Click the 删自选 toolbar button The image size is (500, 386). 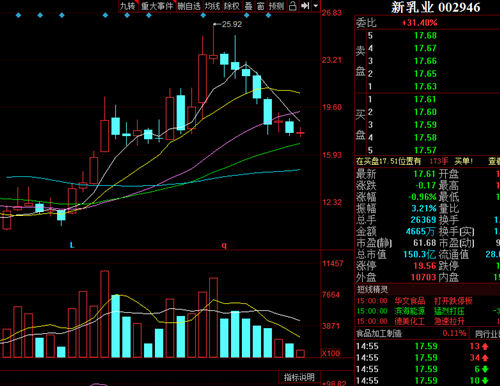[x=189, y=6]
